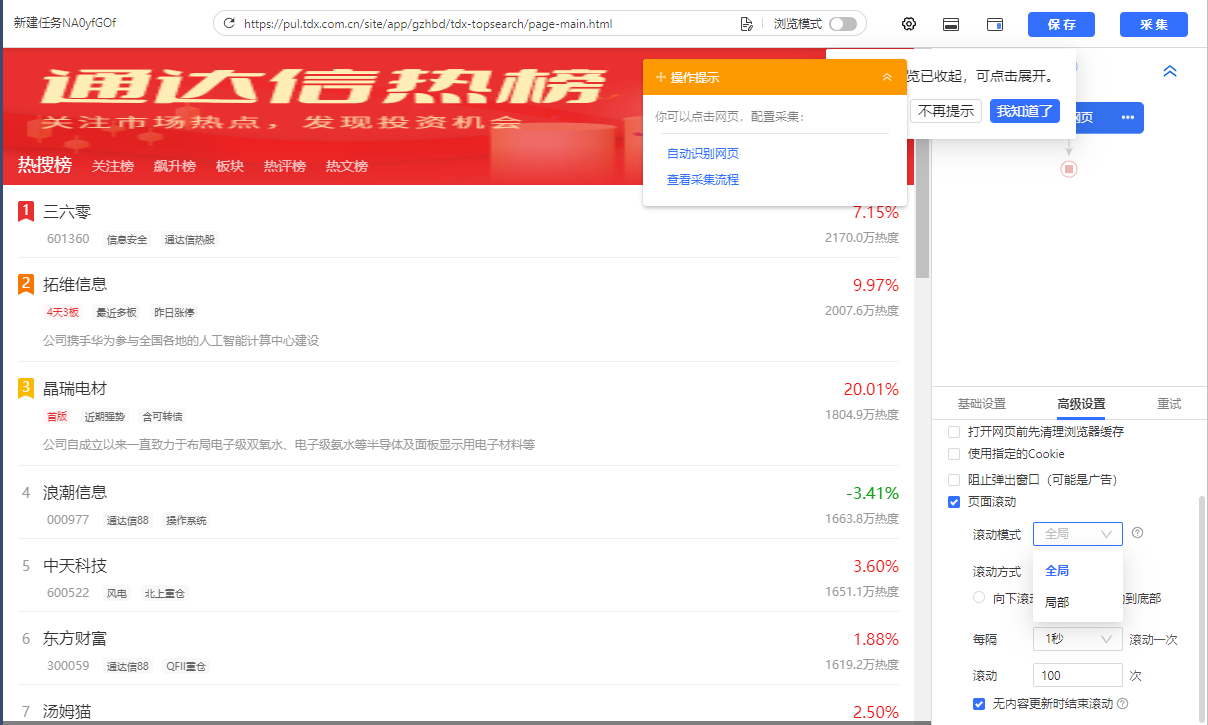Image resolution: width=1208 pixels, height=725 pixels.
Task: Click the rank 1 badge for 三六零
Action: click(26, 212)
